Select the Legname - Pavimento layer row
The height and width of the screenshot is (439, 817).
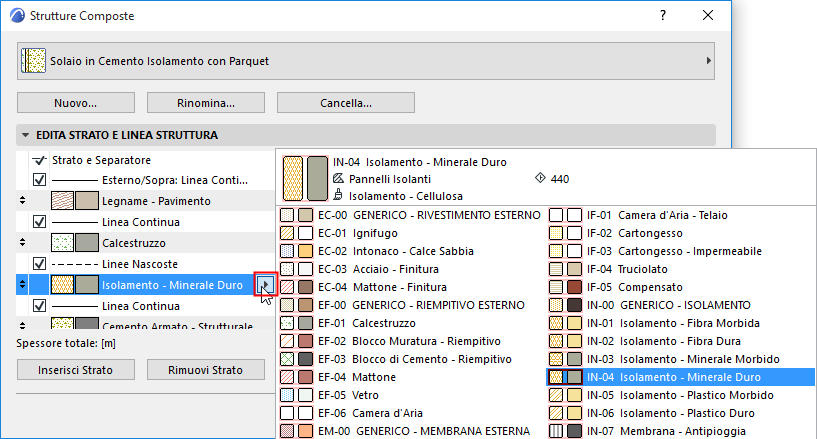[x=145, y=201]
